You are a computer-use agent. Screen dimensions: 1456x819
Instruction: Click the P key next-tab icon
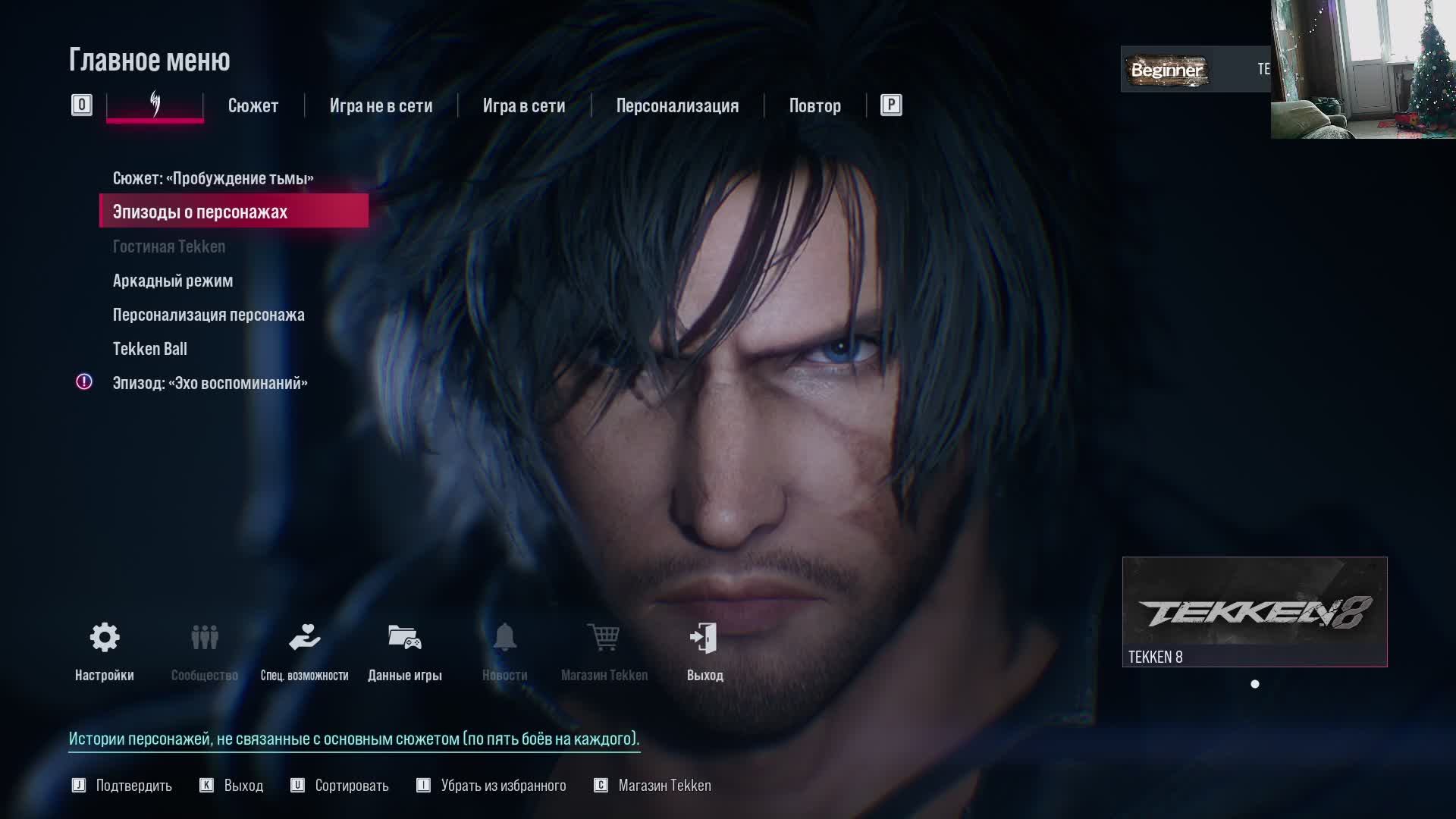tap(891, 105)
